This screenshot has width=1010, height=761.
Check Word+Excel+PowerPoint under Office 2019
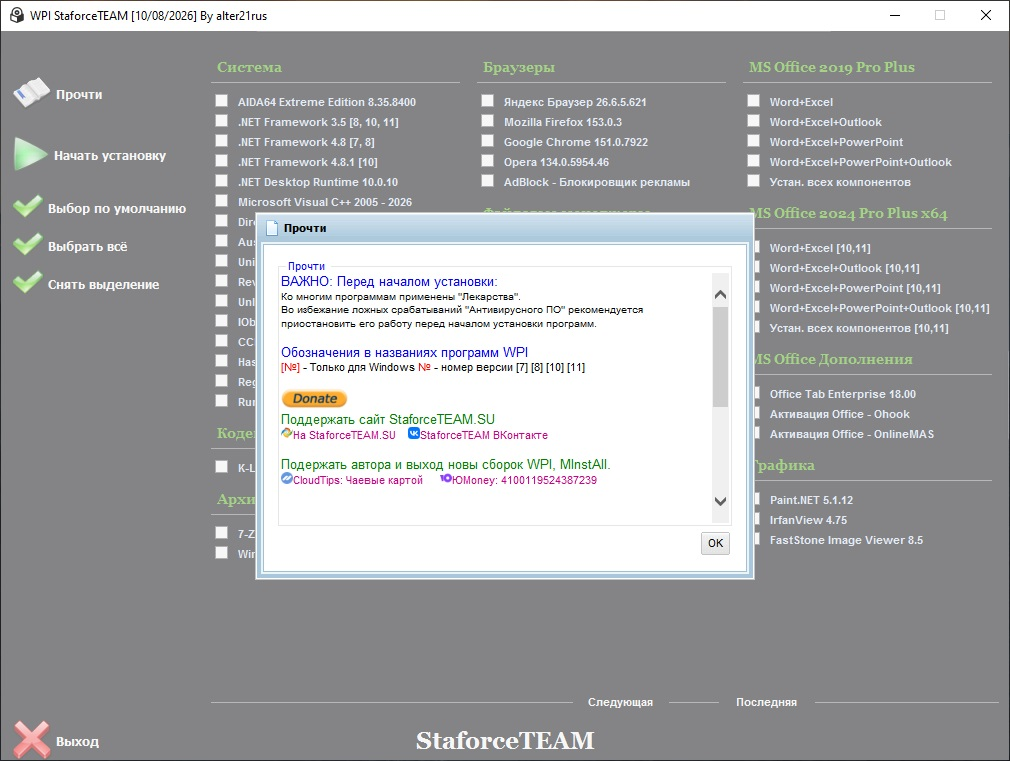coord(754,140)
